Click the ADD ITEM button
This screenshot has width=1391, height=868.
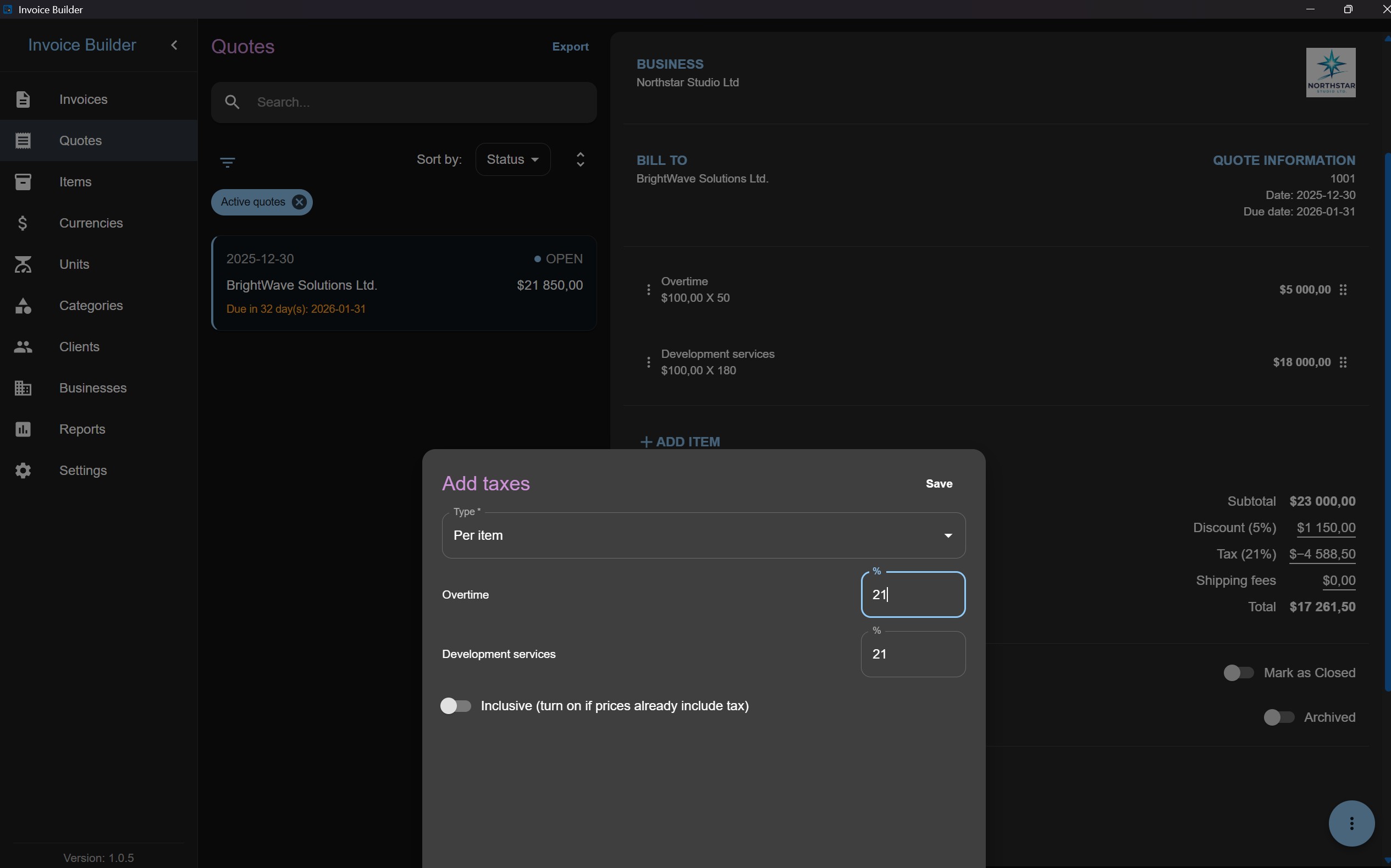(x=680, y=441)
